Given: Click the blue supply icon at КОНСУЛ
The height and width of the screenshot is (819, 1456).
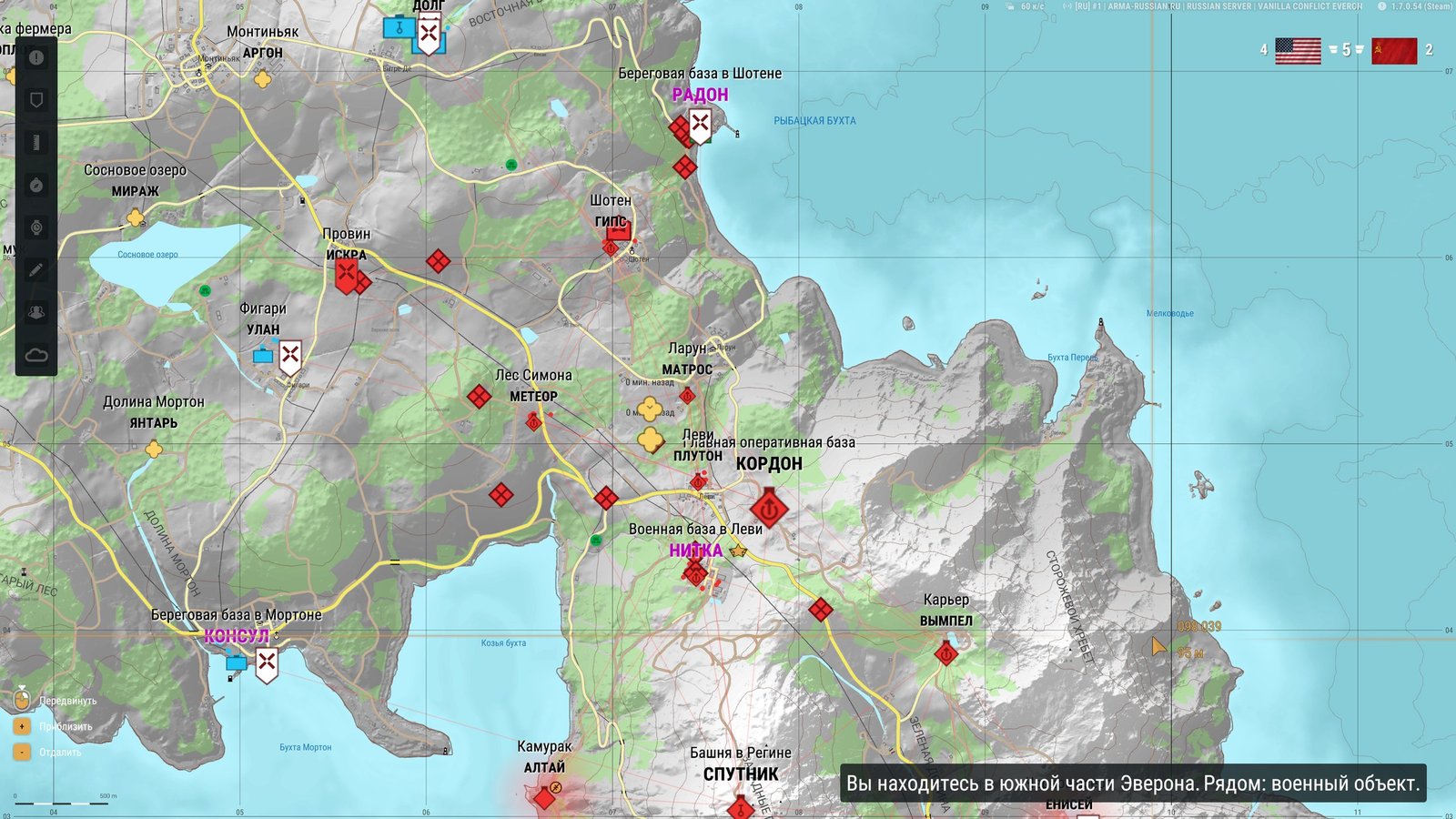Looking at the screenshot, I should pyautogui.click(x=237, y=663).
